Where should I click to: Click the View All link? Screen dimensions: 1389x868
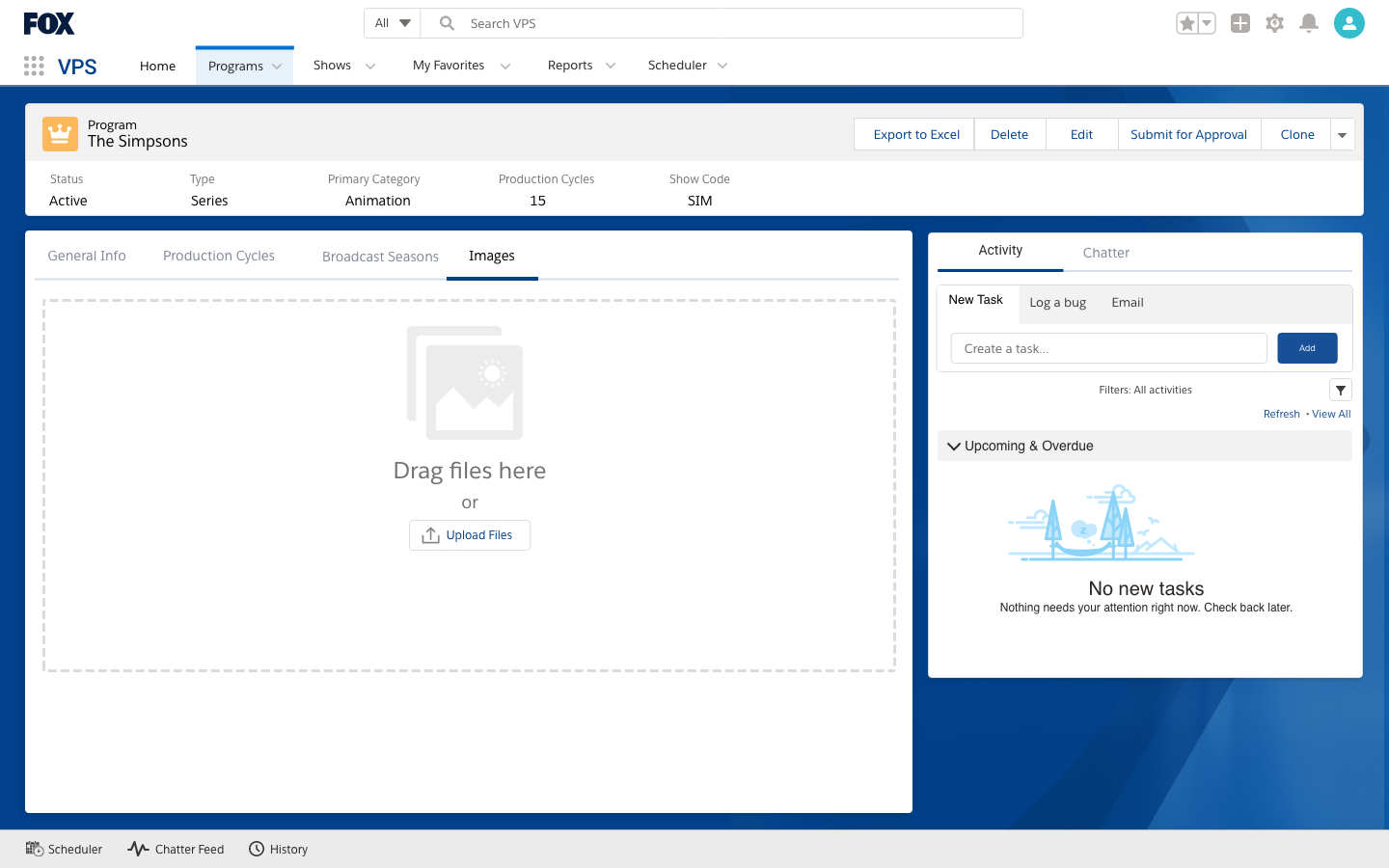1331,414
